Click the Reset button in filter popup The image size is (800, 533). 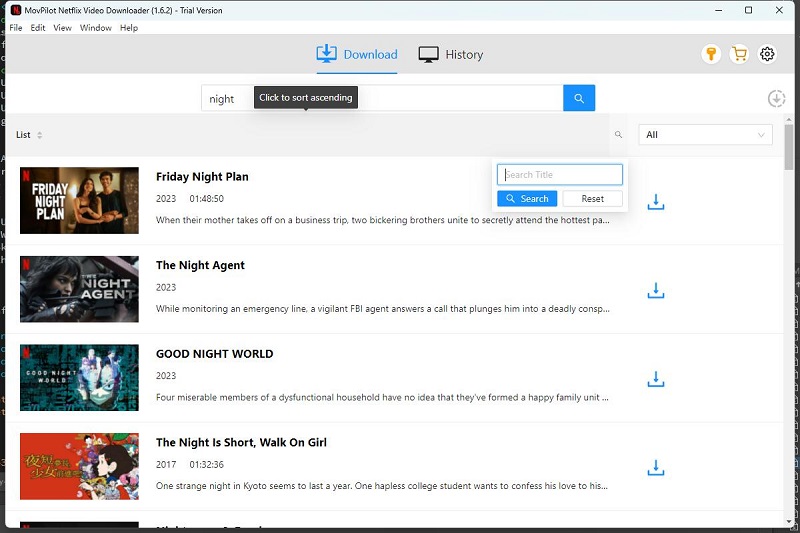[592, 198]
